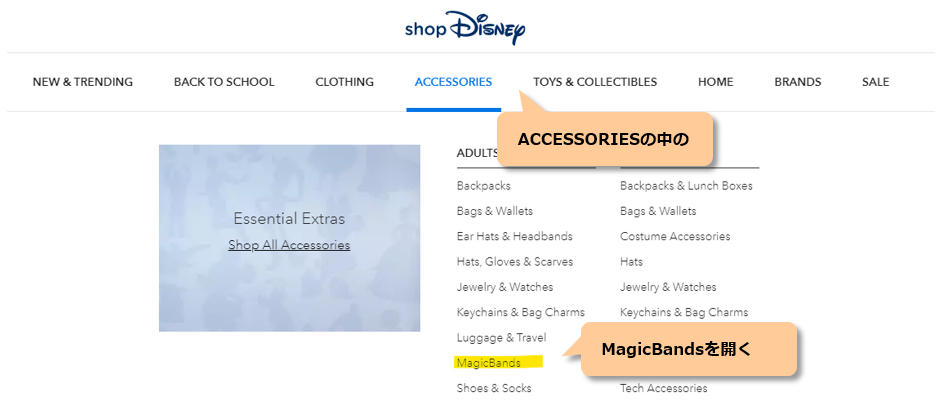Open the BRANDS menu

797,82
